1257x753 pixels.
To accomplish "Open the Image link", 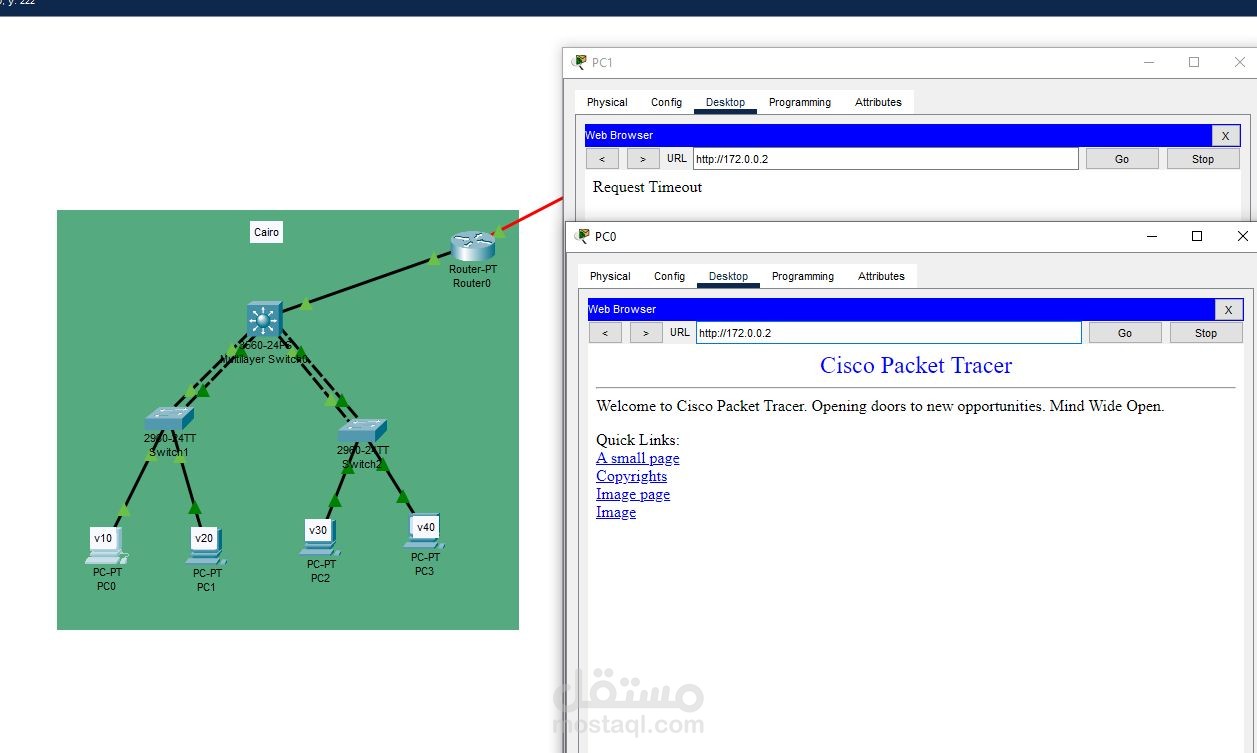I will click(x=616, y=512).
